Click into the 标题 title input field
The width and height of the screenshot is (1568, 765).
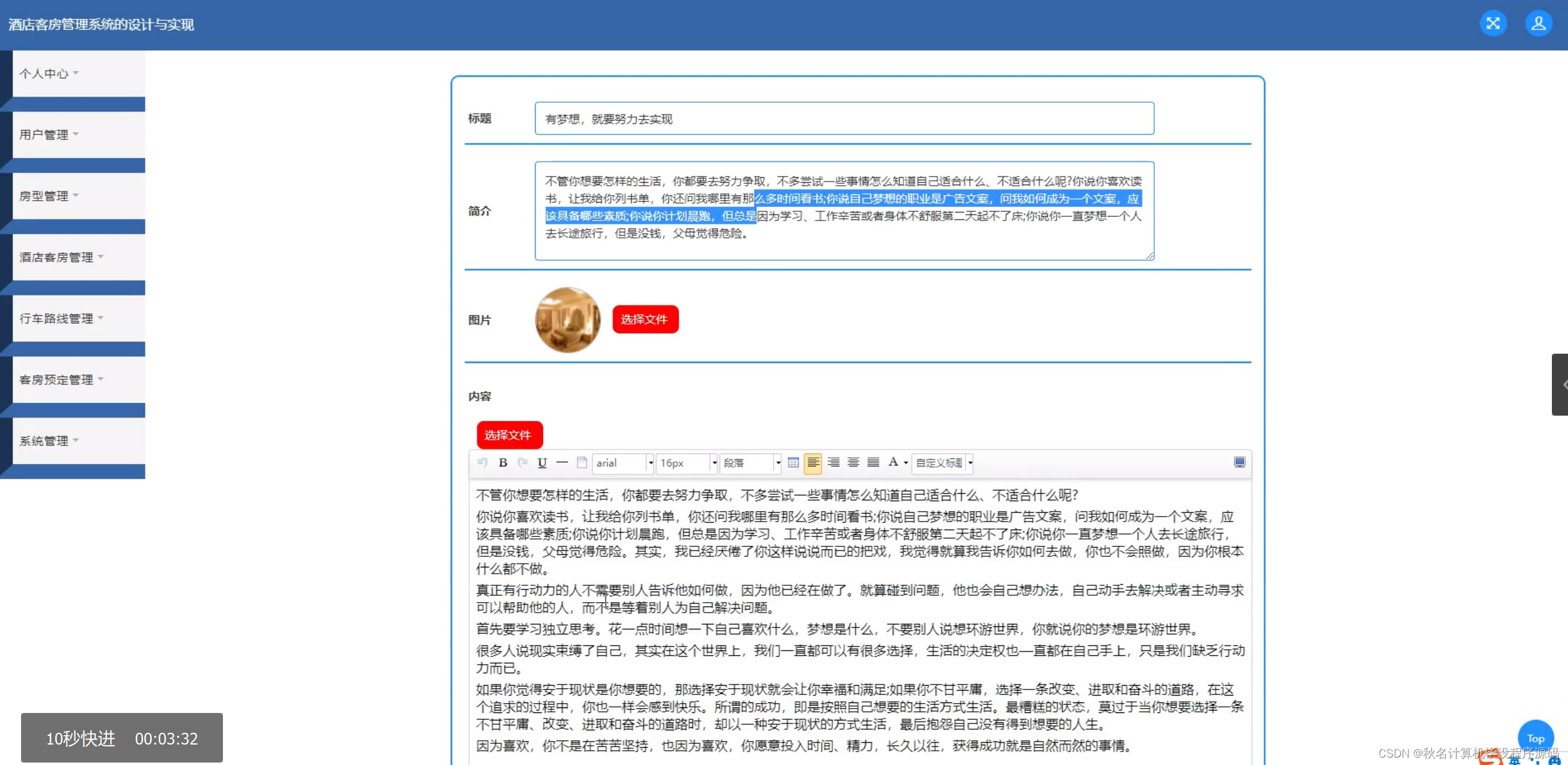pos(843,118)
